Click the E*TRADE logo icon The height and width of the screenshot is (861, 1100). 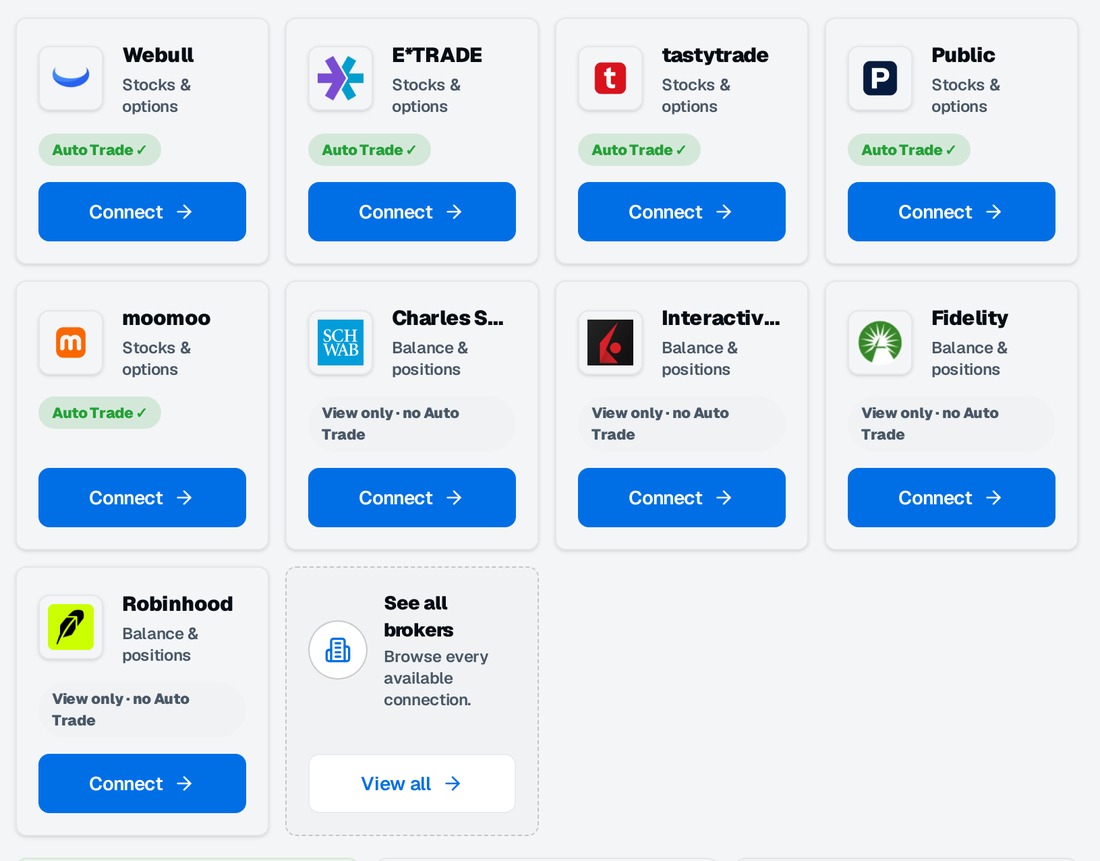(340, 78)
